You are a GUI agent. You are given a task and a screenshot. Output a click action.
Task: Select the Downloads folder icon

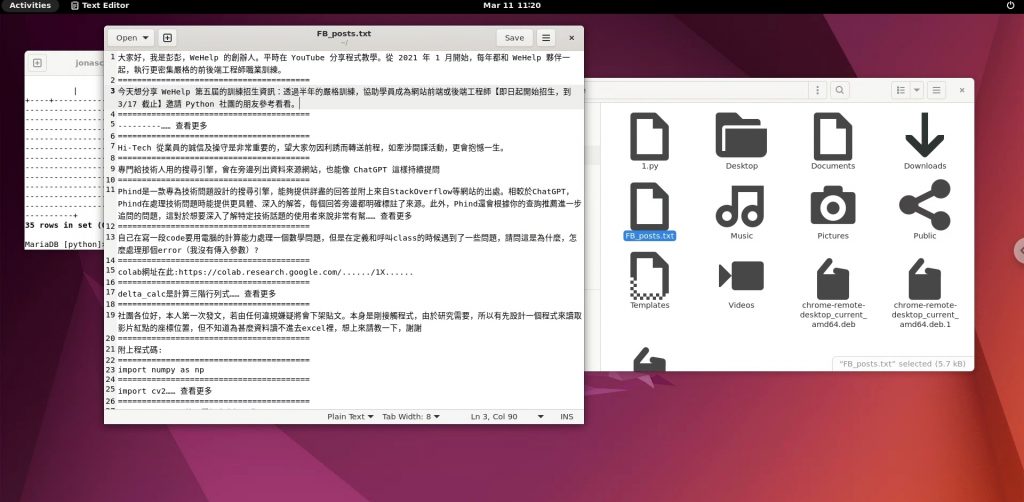point(924,134)
